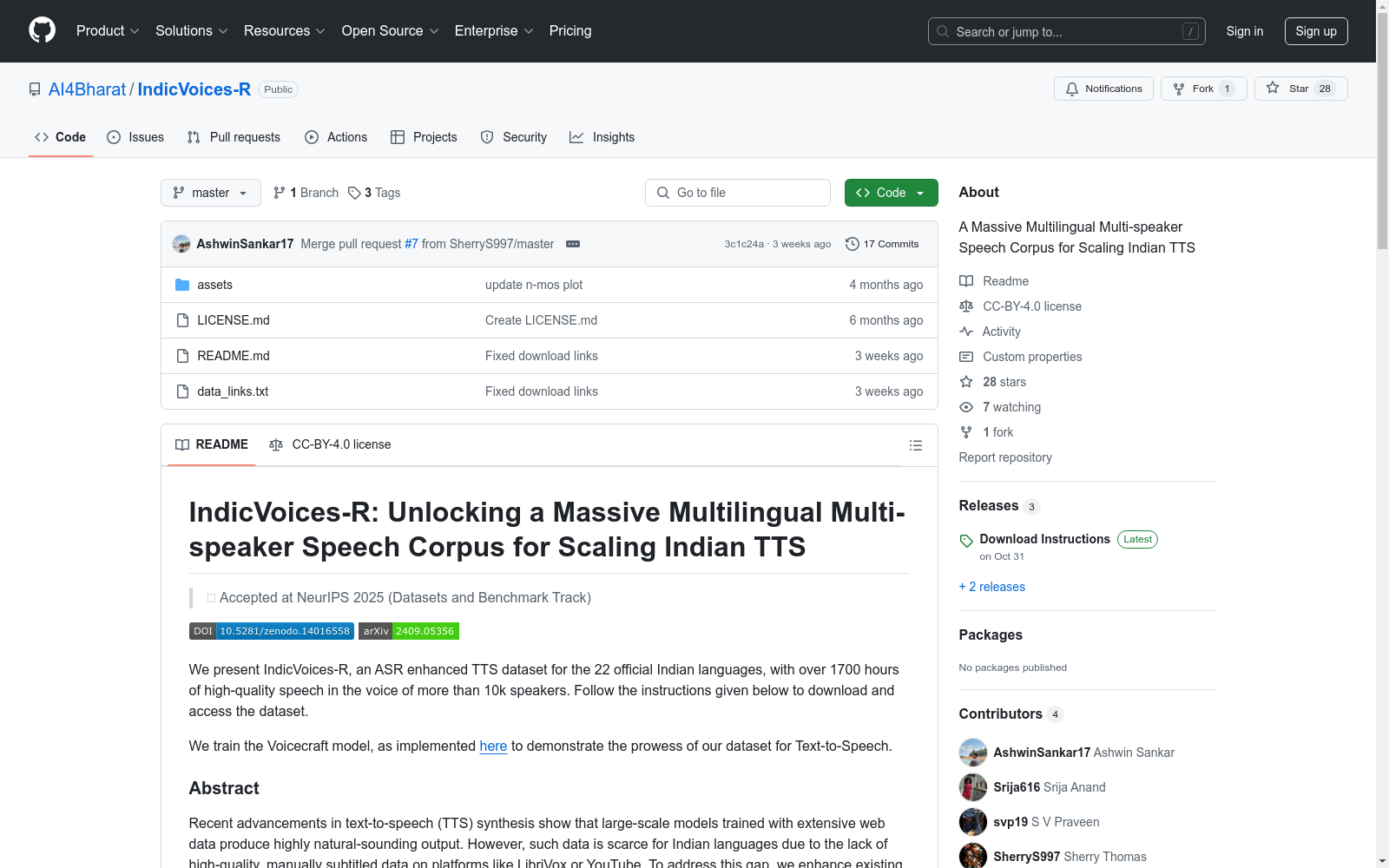Expand the Solutions menu
This screenshot has width=1389, height=868.
click(x=192, y=31)
